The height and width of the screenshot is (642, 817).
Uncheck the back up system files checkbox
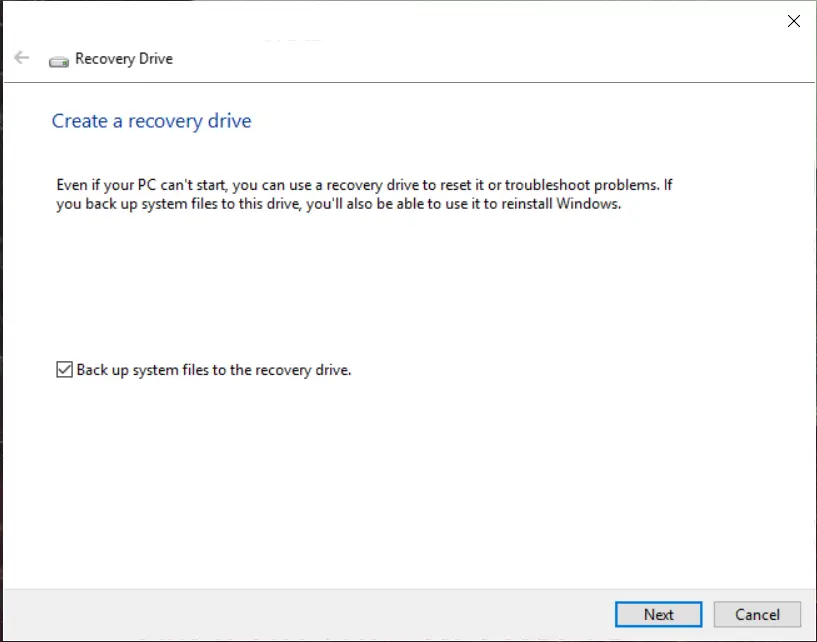click(64, 369)
